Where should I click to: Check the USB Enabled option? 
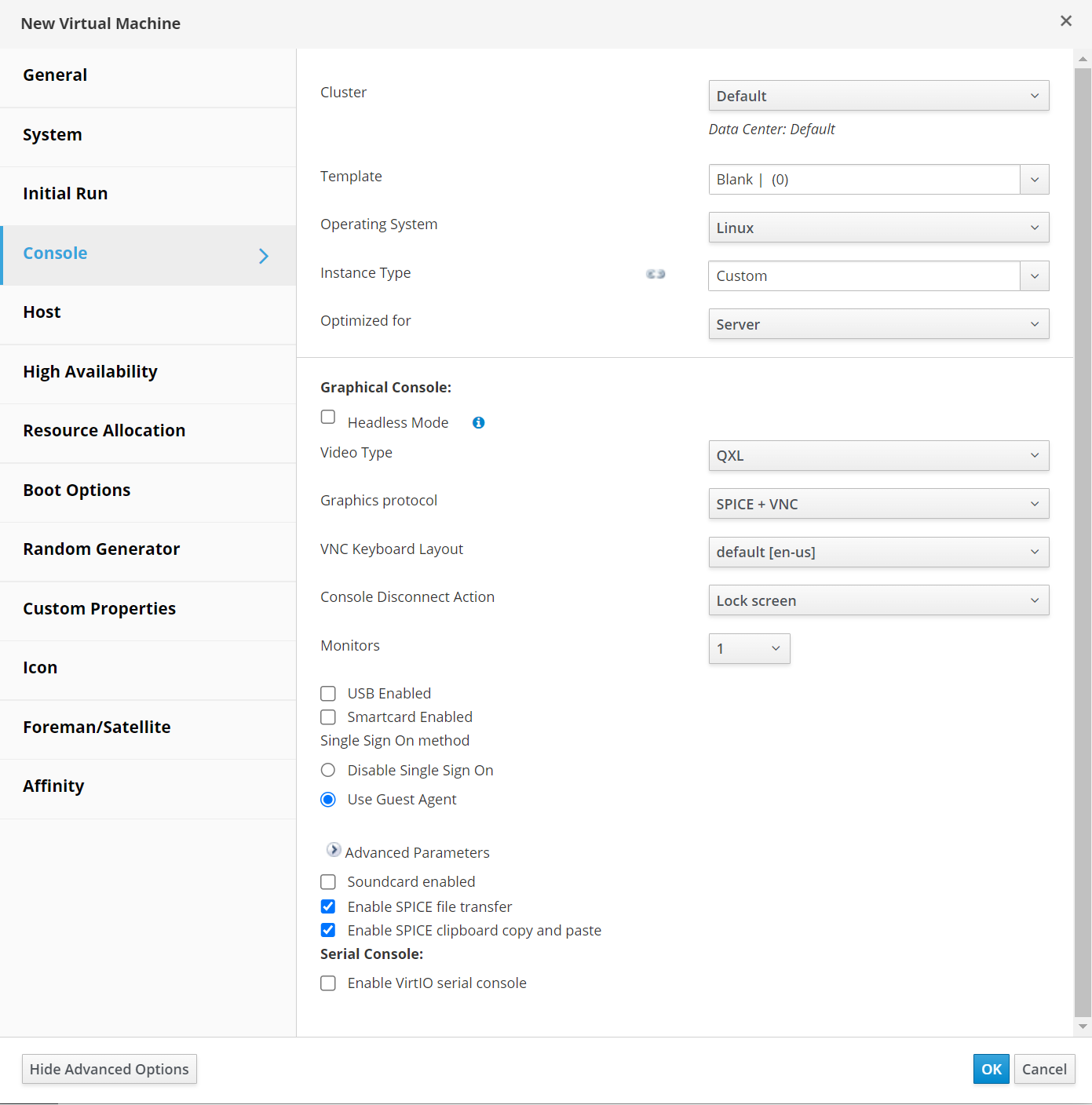point(328,694)
